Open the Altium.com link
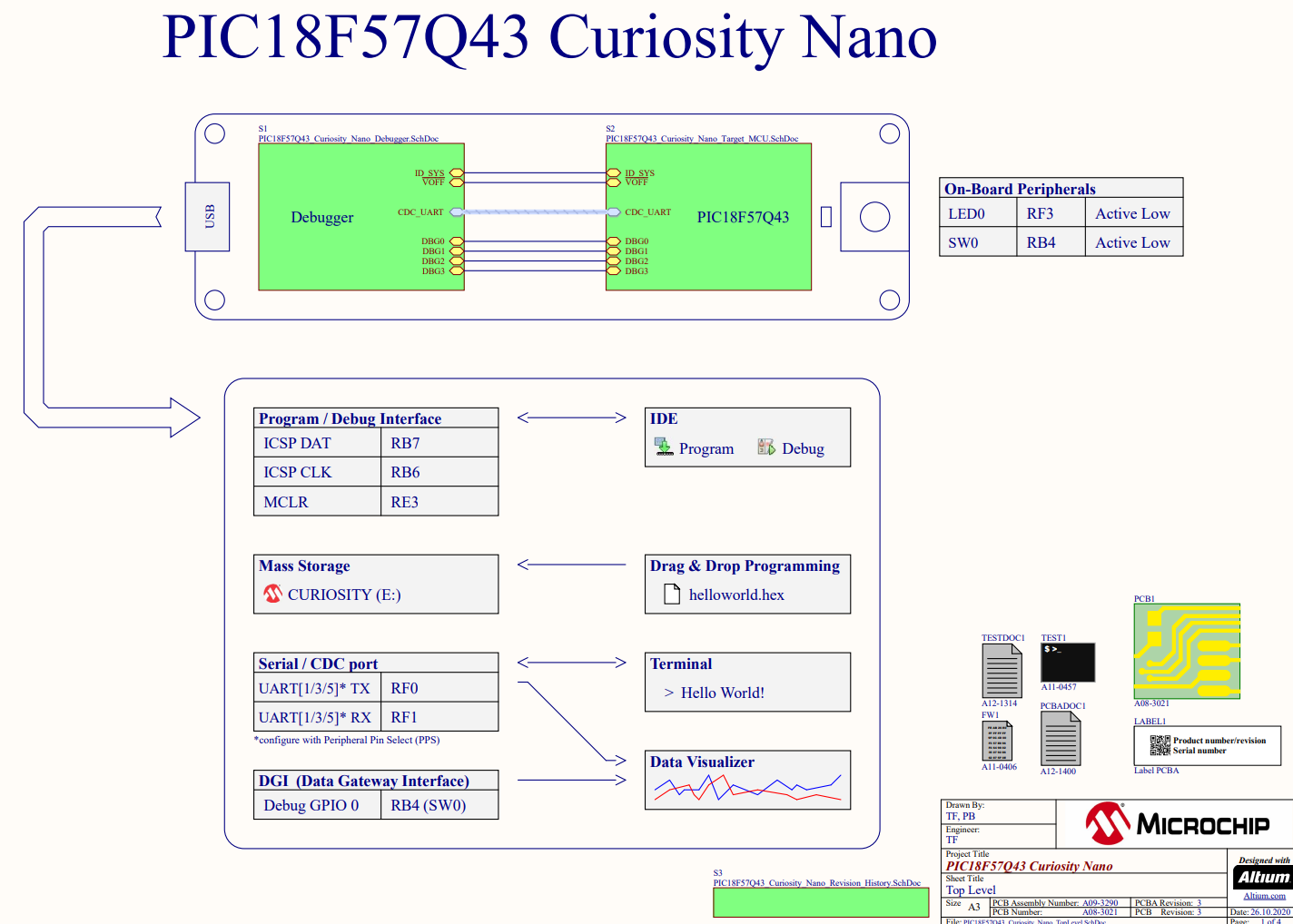 click(x=1264, y=896)
